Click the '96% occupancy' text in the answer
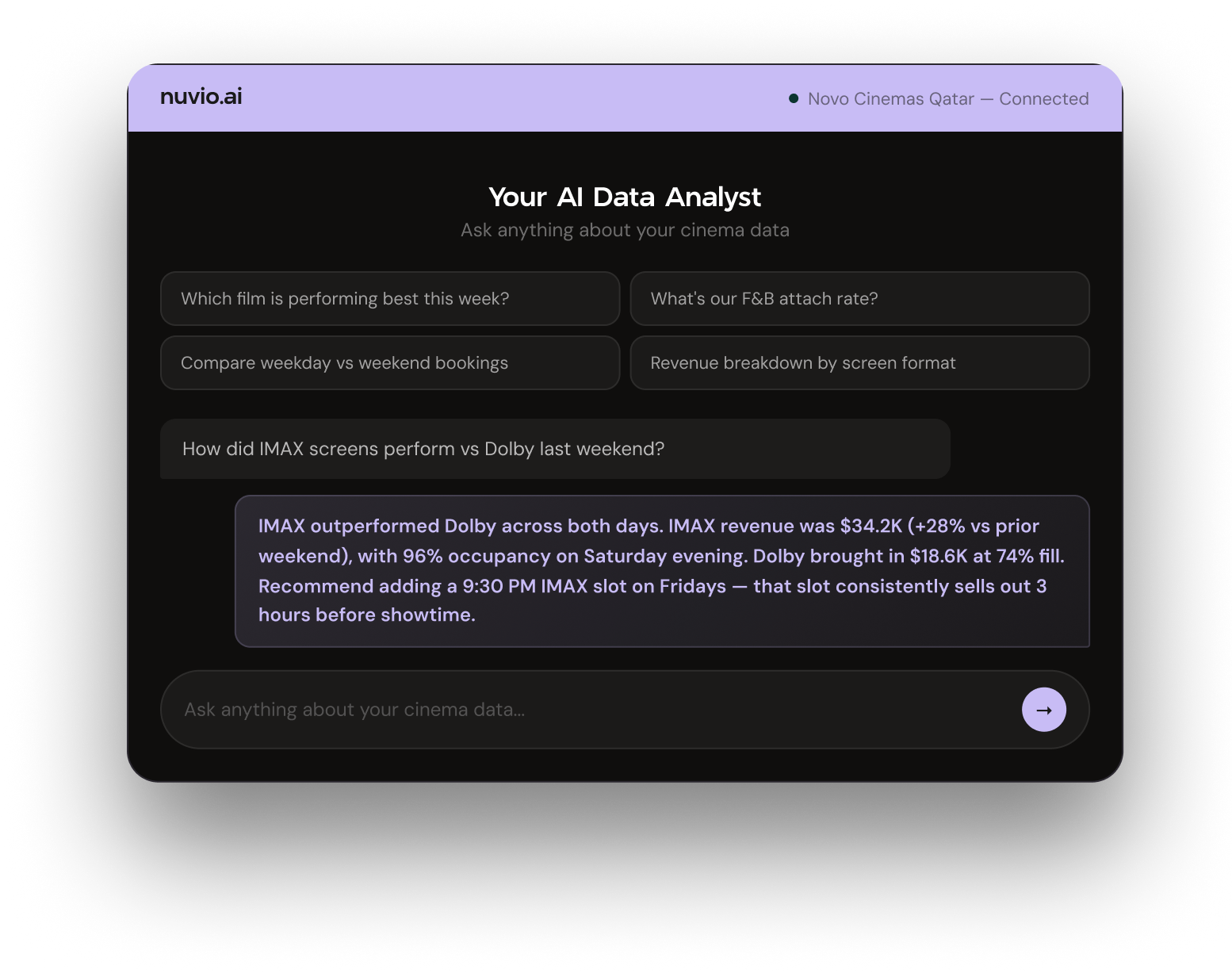 click(x=476, y=557)
